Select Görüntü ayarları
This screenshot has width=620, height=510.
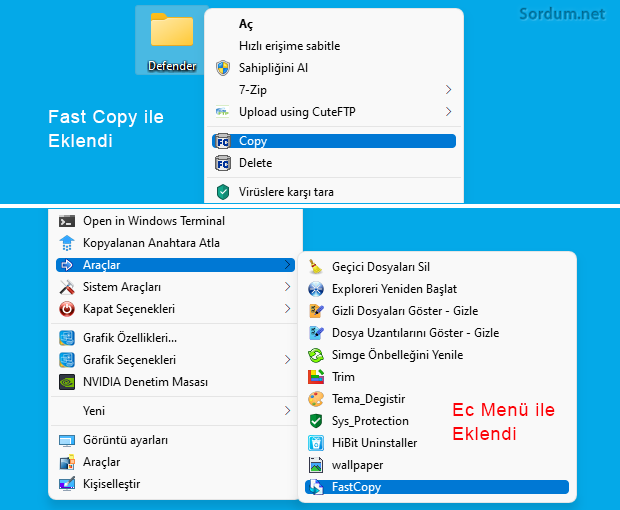175,440
